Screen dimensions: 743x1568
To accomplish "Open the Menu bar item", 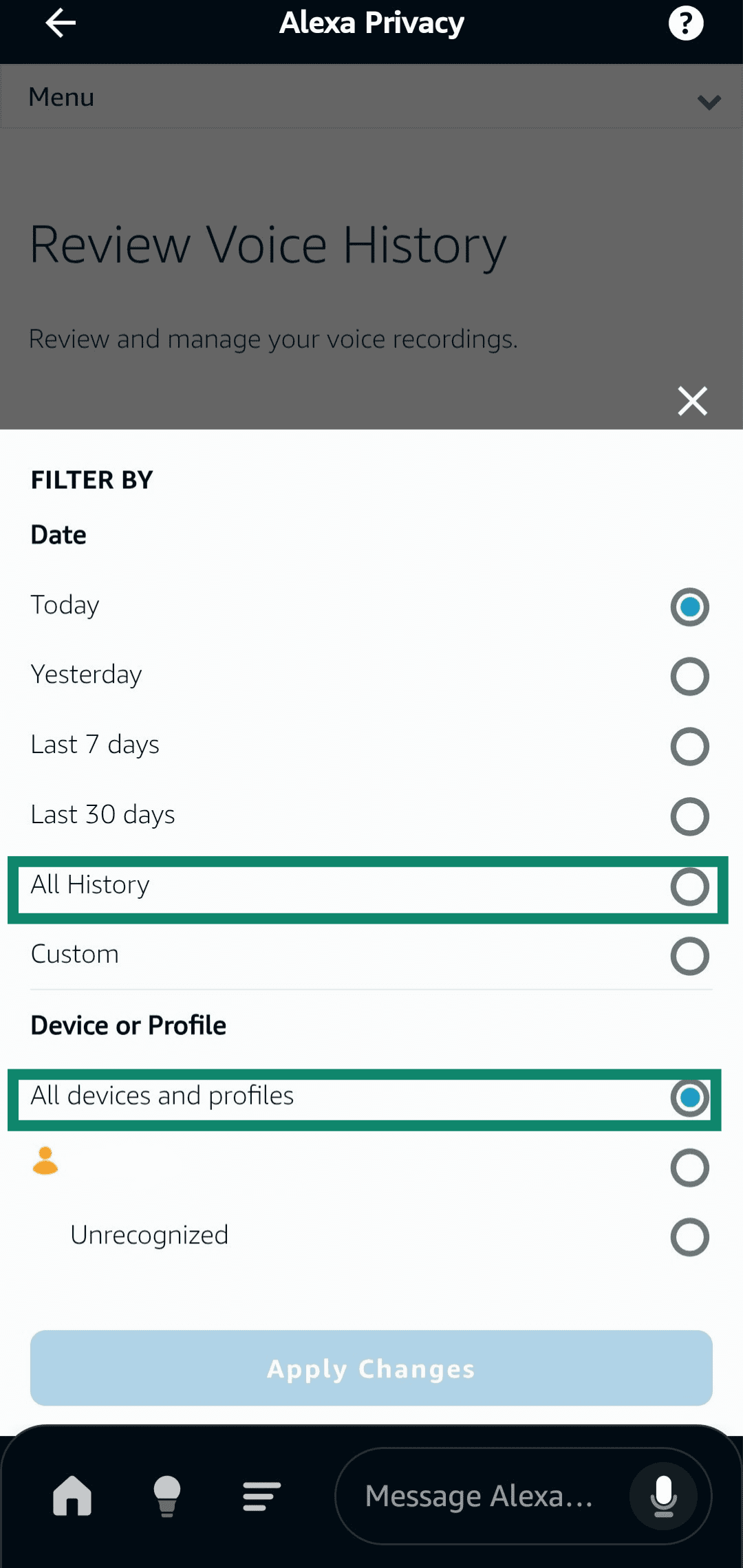I will point(62,97).
